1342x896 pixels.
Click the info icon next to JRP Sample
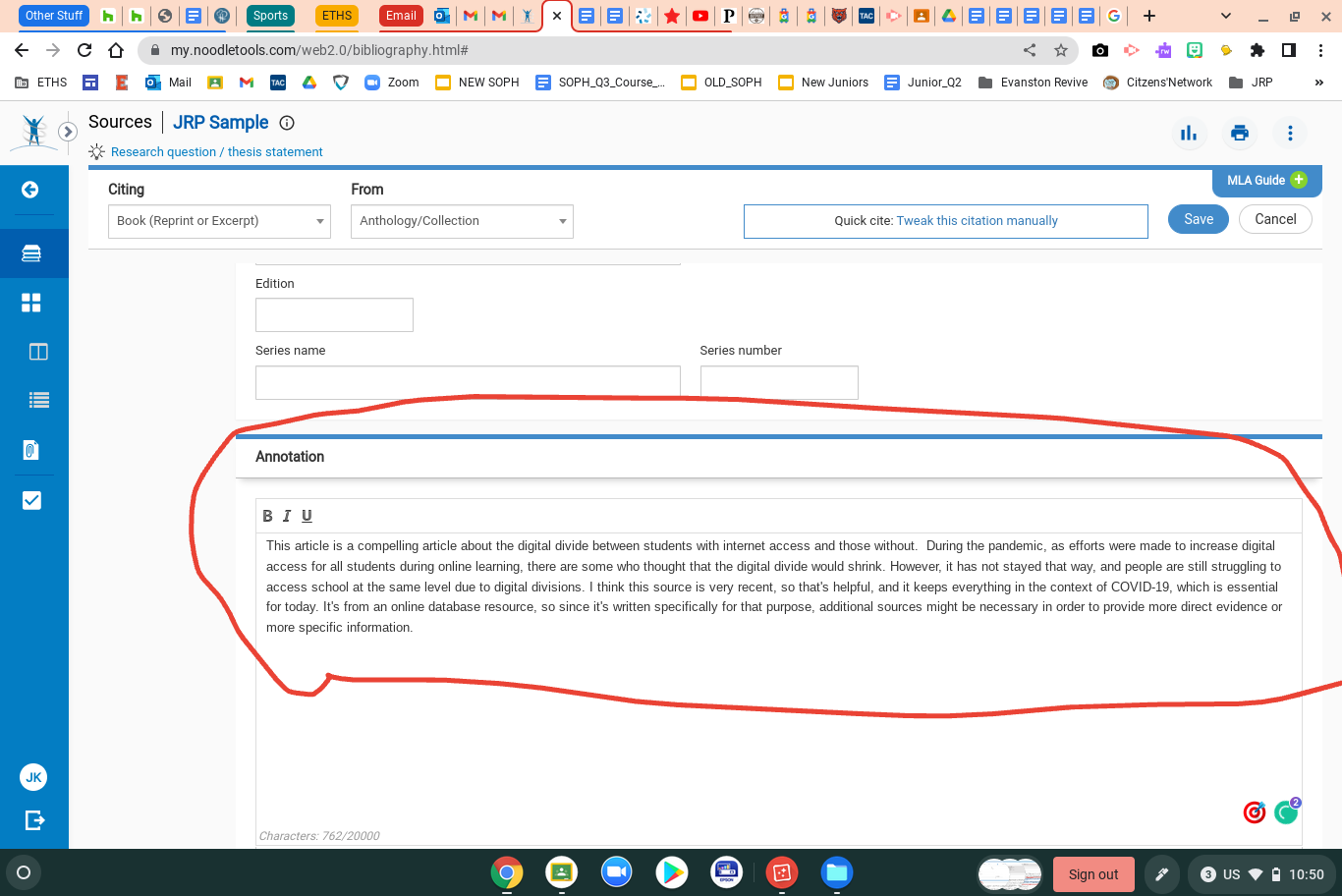click(287, 123)
